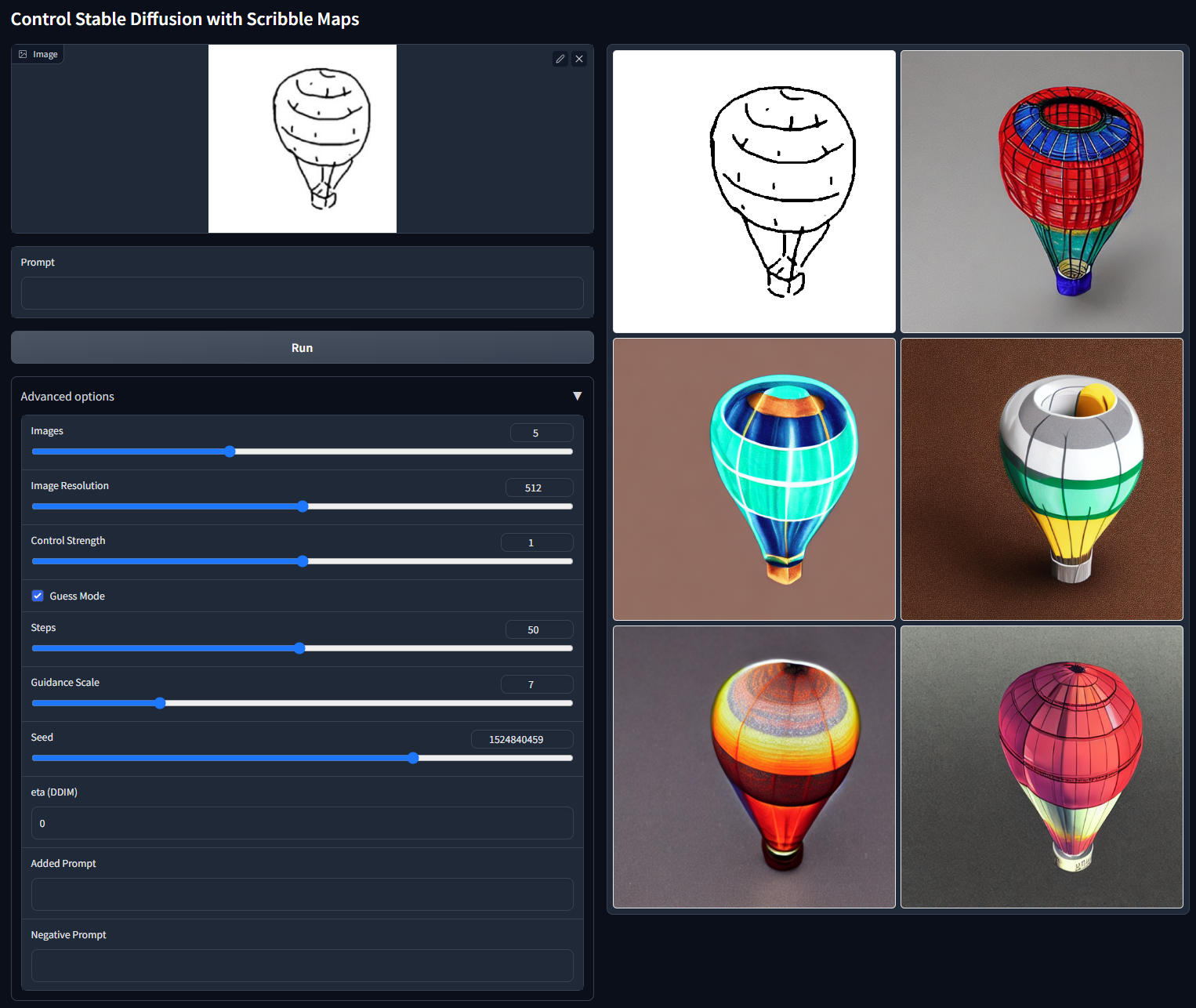Viewport: 1196px width, 1008px height.
Task: Adjust the Images count slider
Action: (302, 451)
